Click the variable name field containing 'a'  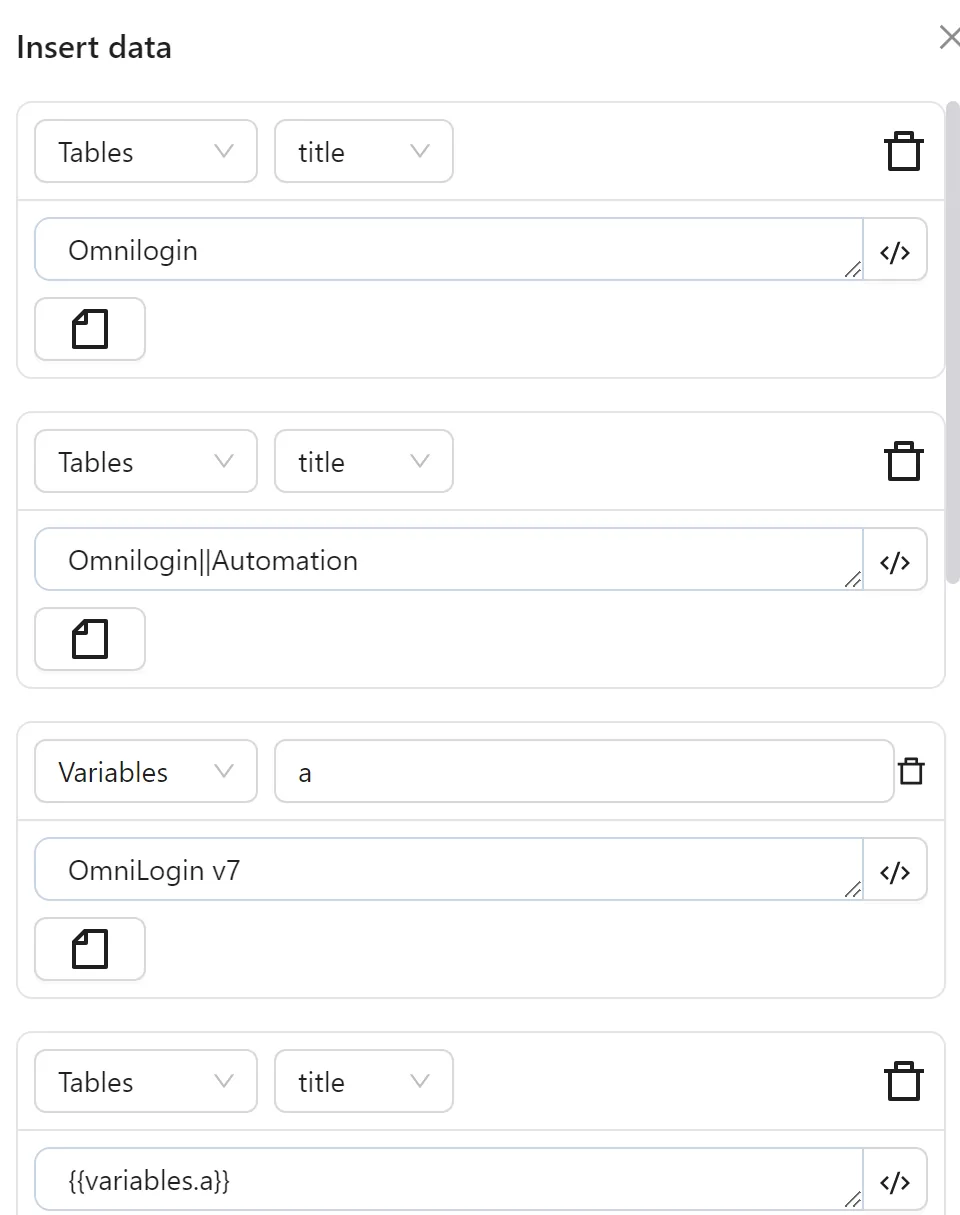click(x=584, y=772)
